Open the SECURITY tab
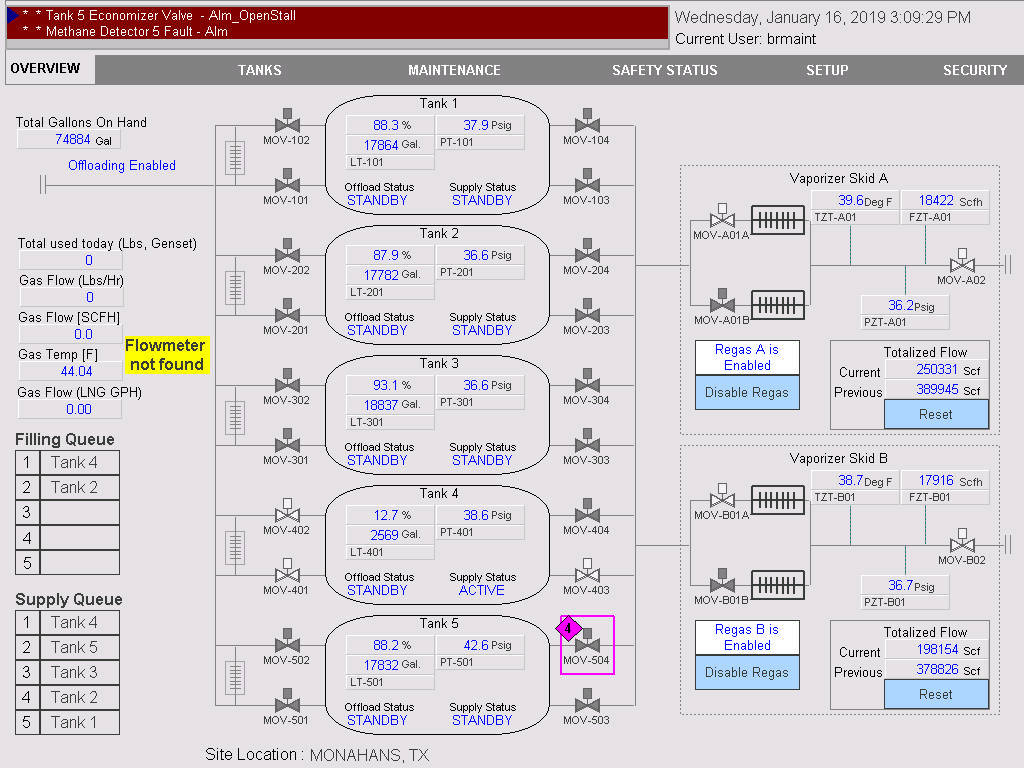1024x768 pixels. point(974,70)
